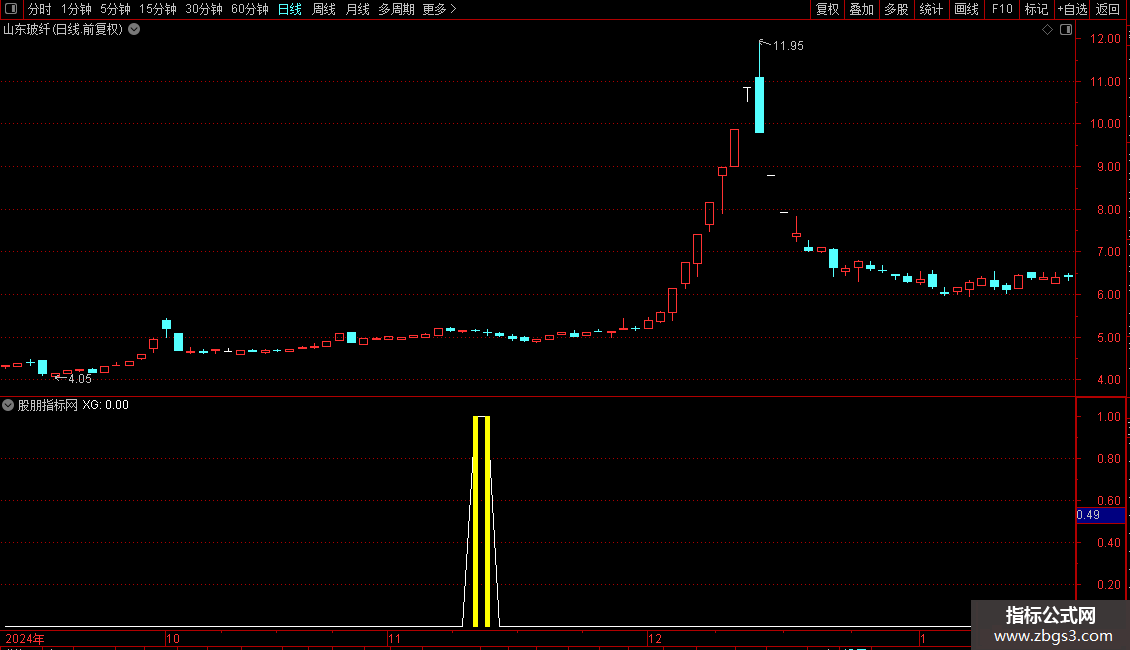The height and width of the screenshot is (650, 1130).
Task: Select the 日线 daily chart tab
Action: click(x=290, y=9)
